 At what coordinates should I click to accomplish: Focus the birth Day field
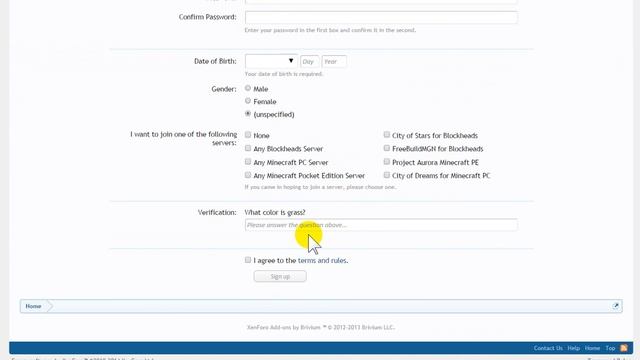coord(310,62)
